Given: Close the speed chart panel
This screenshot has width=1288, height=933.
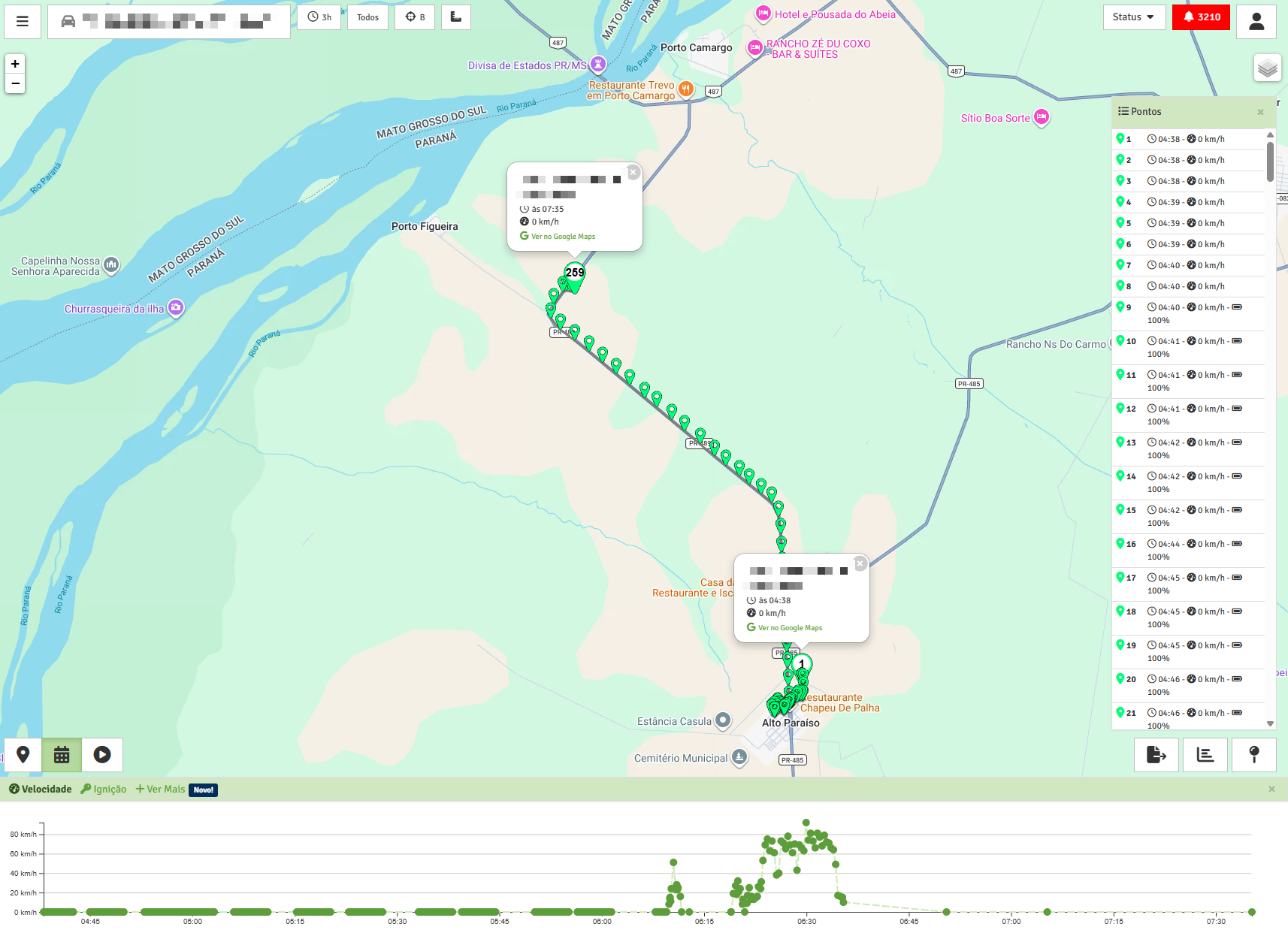Looking at the screenshot, I should 1271,789.
